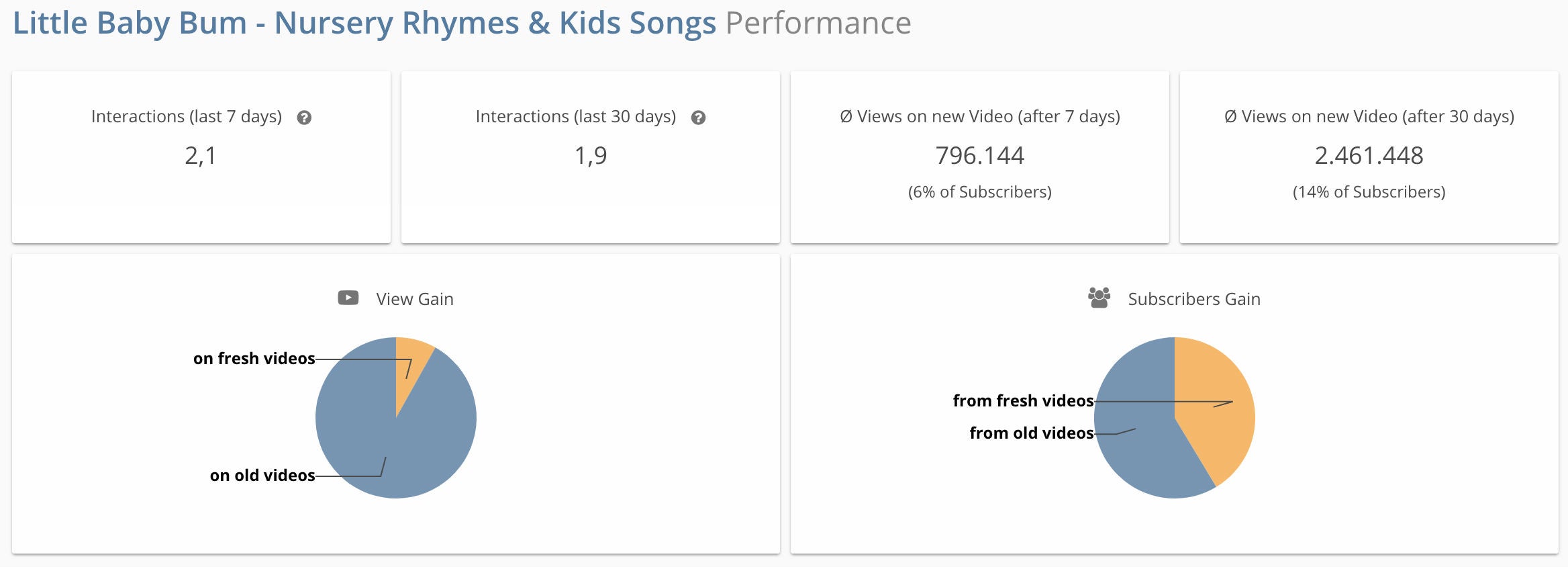
Task: Click the "from fresh videos" pie label
Action: [1023, 401]
